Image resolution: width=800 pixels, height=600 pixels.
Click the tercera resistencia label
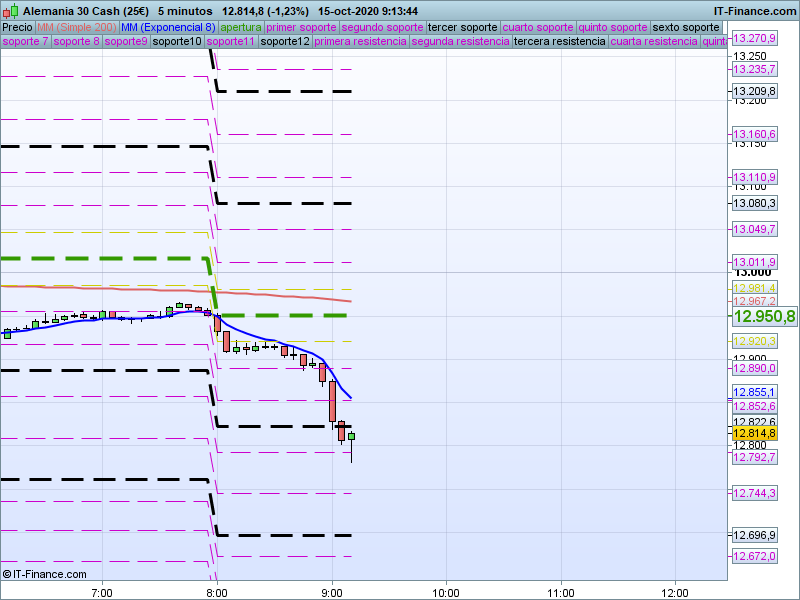click(559, 42)
